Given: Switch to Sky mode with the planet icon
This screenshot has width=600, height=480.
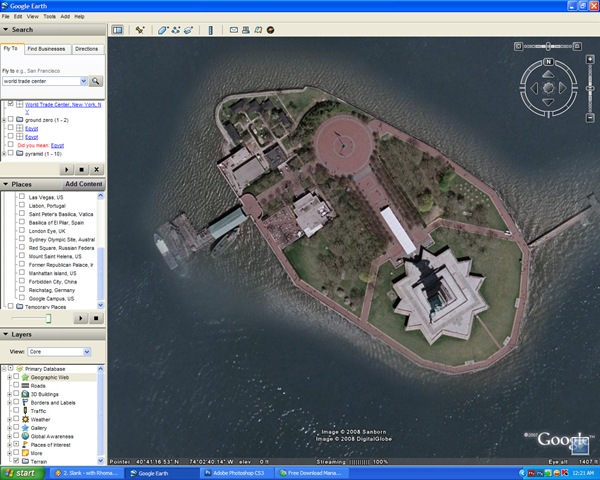Looking at the screenshot, I should (271, 30).
